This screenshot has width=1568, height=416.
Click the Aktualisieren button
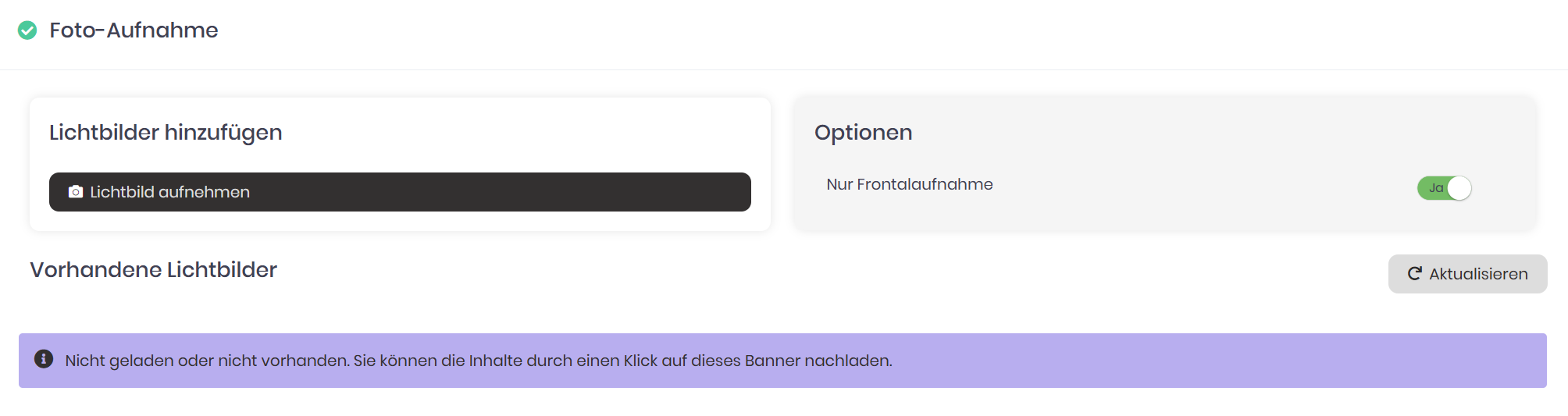(1467, 274)
